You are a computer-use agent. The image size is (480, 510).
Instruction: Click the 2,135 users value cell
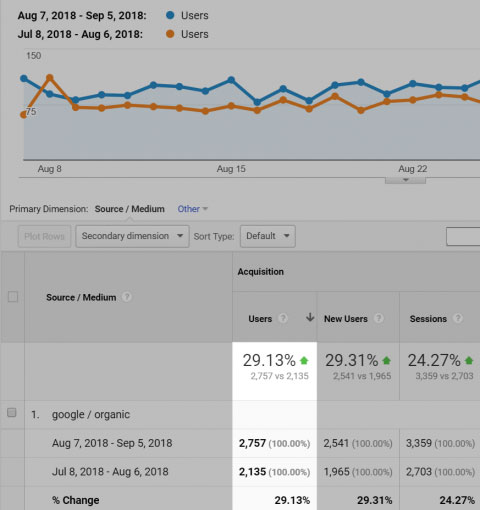(274, 472)
